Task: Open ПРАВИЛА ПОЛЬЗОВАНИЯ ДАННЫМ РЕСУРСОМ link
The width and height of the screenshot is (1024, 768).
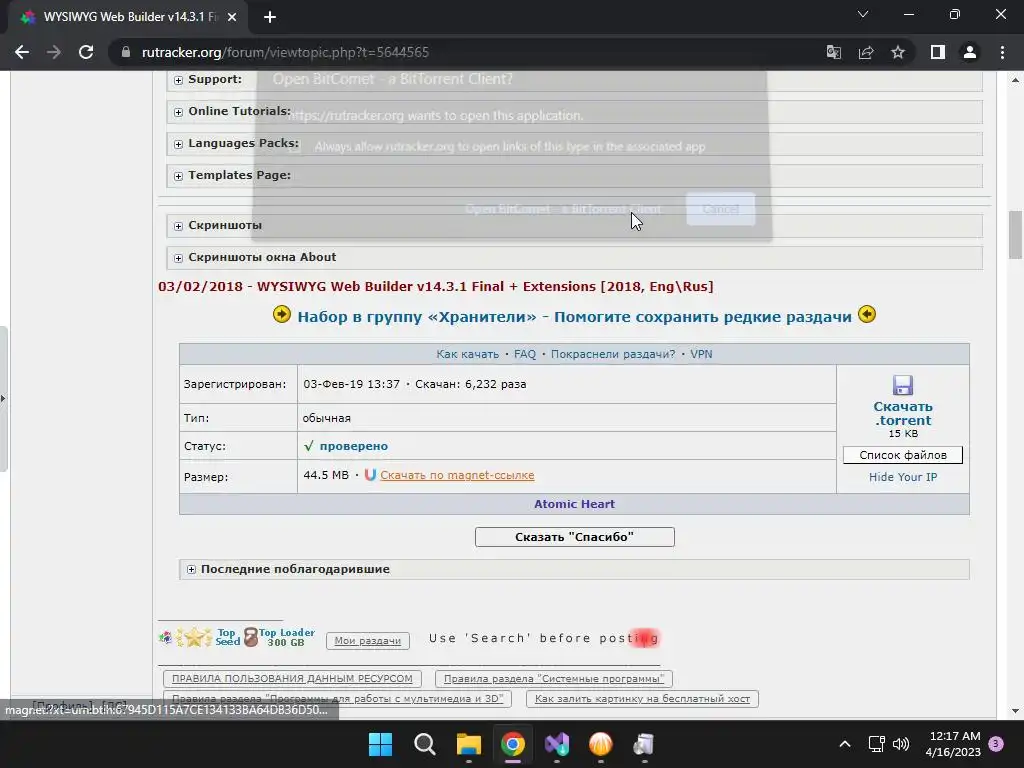Action: tap(292, 679)
